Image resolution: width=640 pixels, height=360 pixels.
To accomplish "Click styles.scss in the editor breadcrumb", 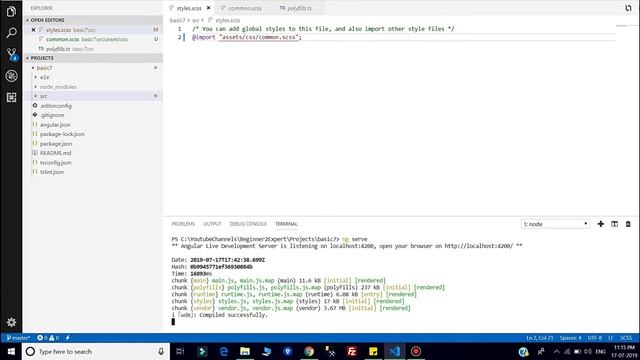I will [227, 20].
